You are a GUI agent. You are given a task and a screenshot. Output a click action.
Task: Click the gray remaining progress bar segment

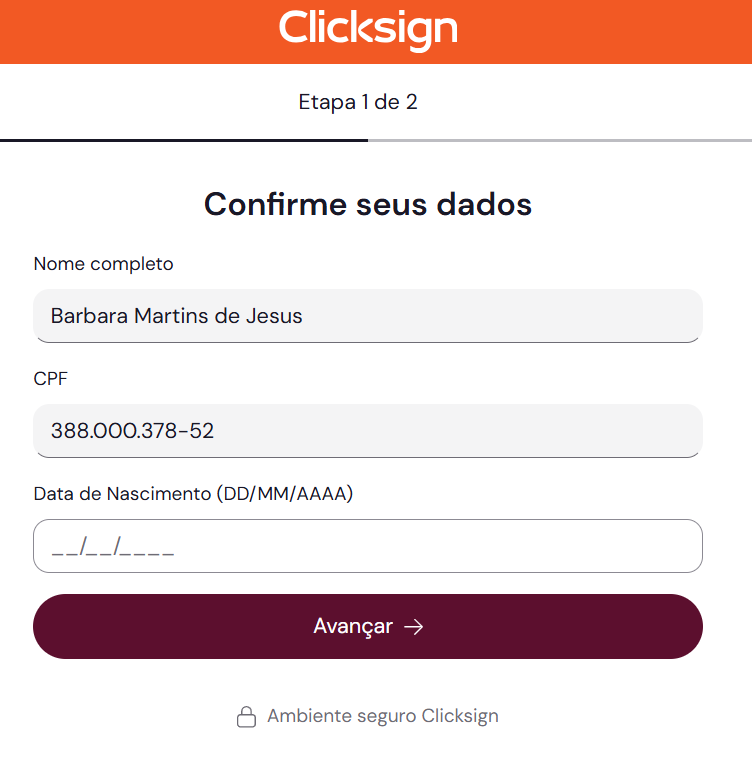click(560, 140)
